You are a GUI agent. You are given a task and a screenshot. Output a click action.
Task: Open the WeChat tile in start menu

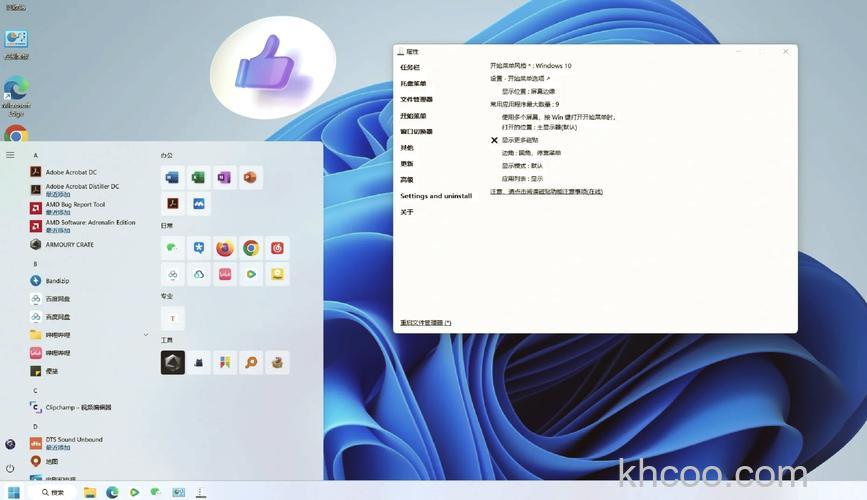coord(173,248)
